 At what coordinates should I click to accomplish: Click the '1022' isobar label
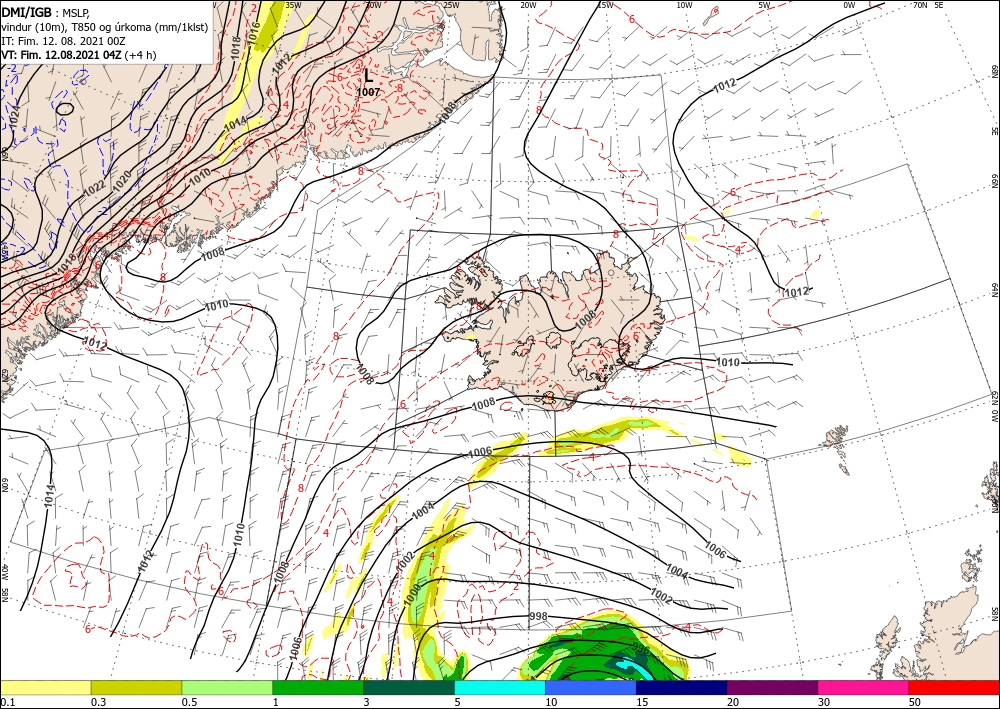[x=94, y=189]
